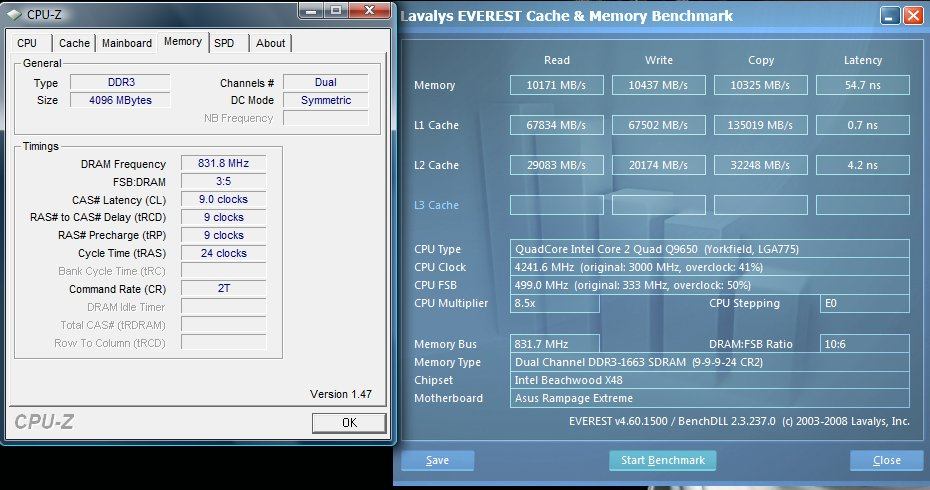Switch to the Cache tab
Viewport: 930px width, 490px height.
coord(74,43)
